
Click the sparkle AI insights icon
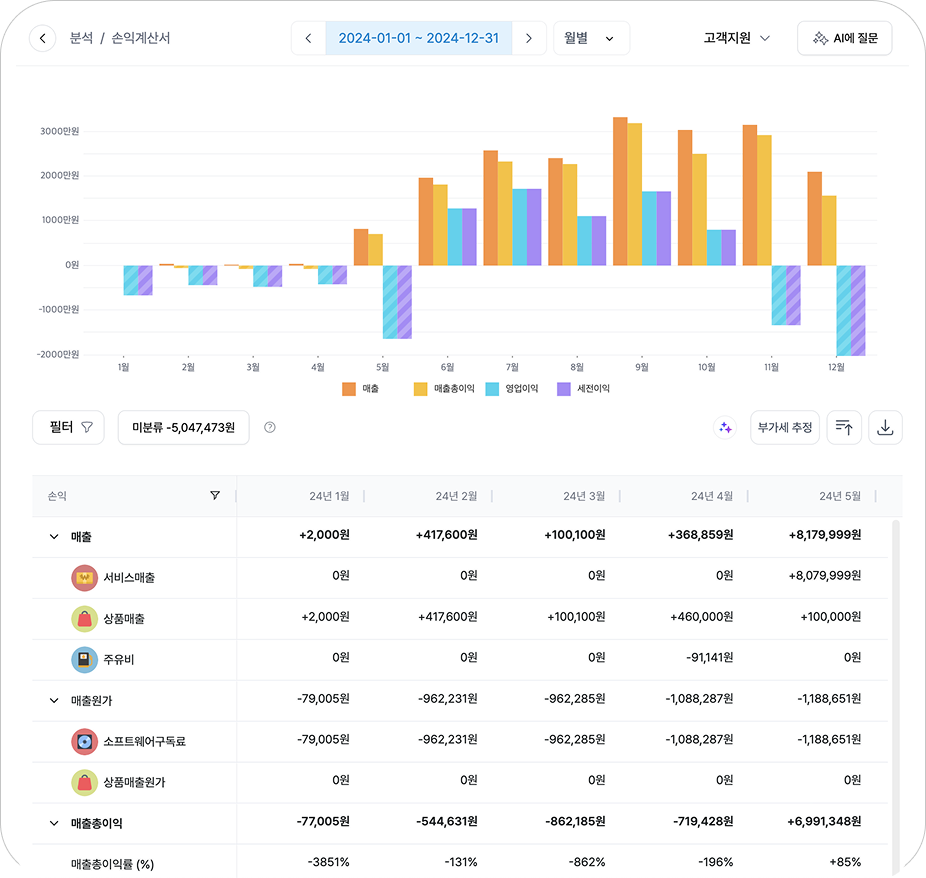726,428
